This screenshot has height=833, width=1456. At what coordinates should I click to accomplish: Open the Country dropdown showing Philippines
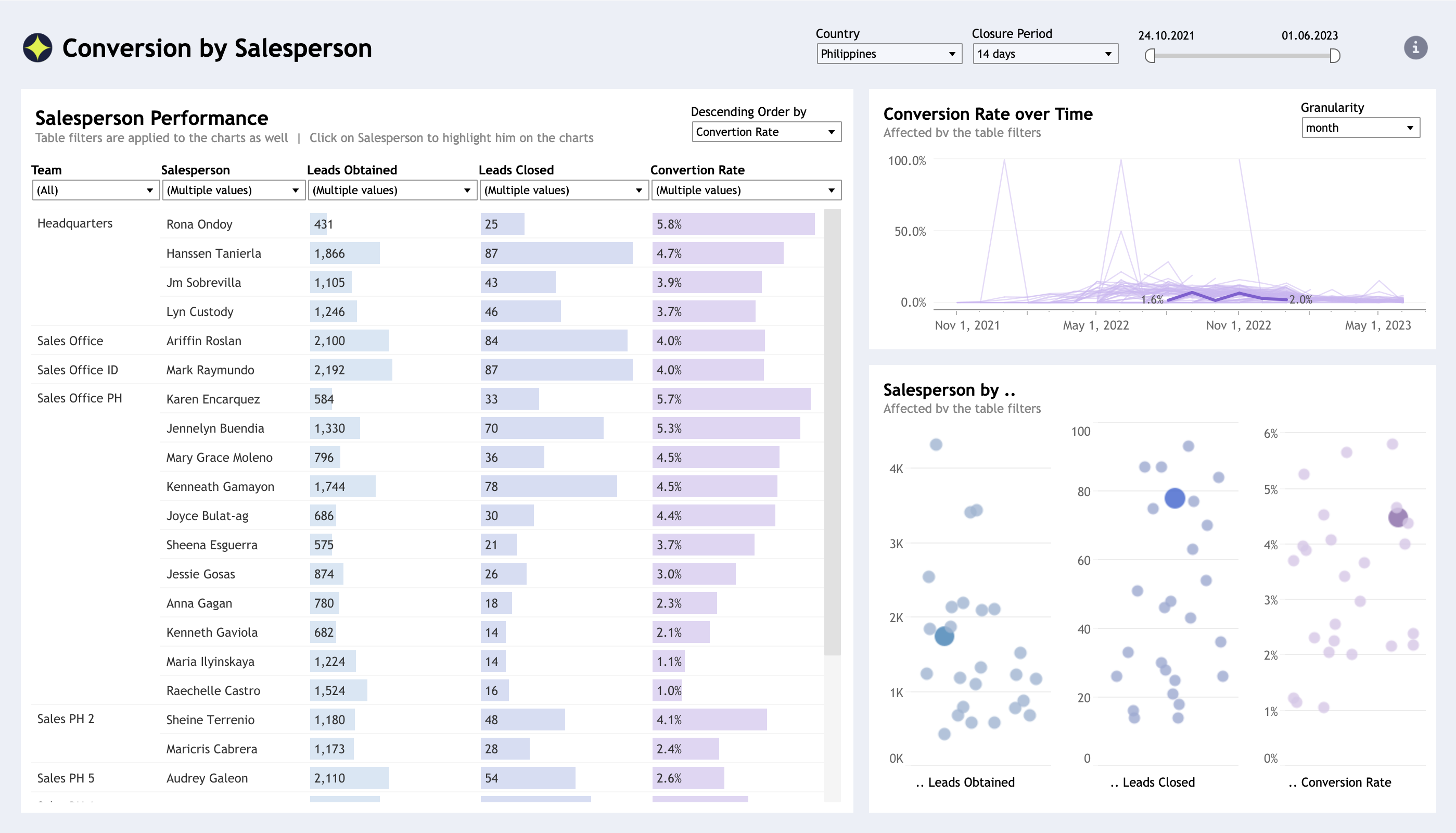pos(888,54)
